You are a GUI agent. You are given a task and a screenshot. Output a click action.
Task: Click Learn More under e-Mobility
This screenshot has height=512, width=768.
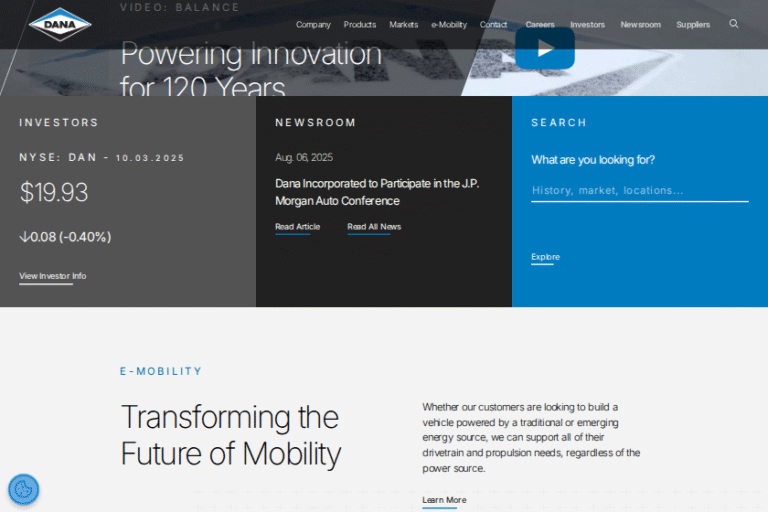pyautogui.click(x=444, y=500)
